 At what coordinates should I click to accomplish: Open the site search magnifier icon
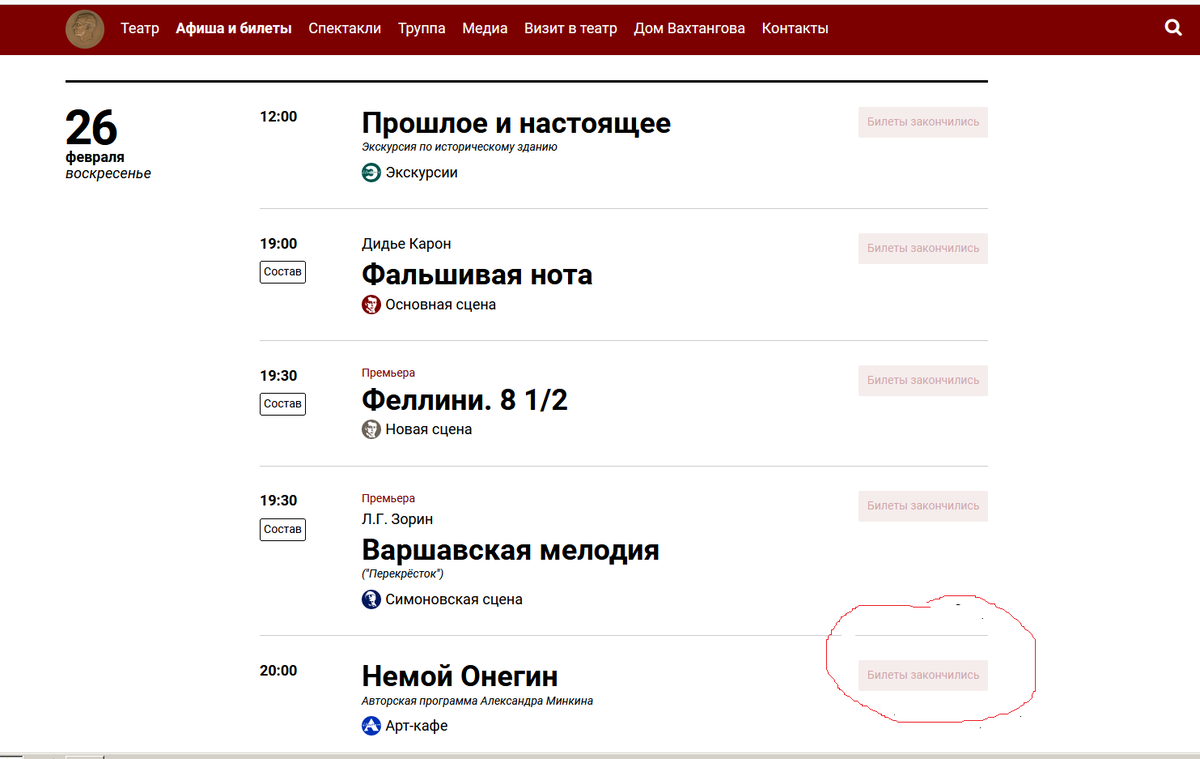point(1174,28)
